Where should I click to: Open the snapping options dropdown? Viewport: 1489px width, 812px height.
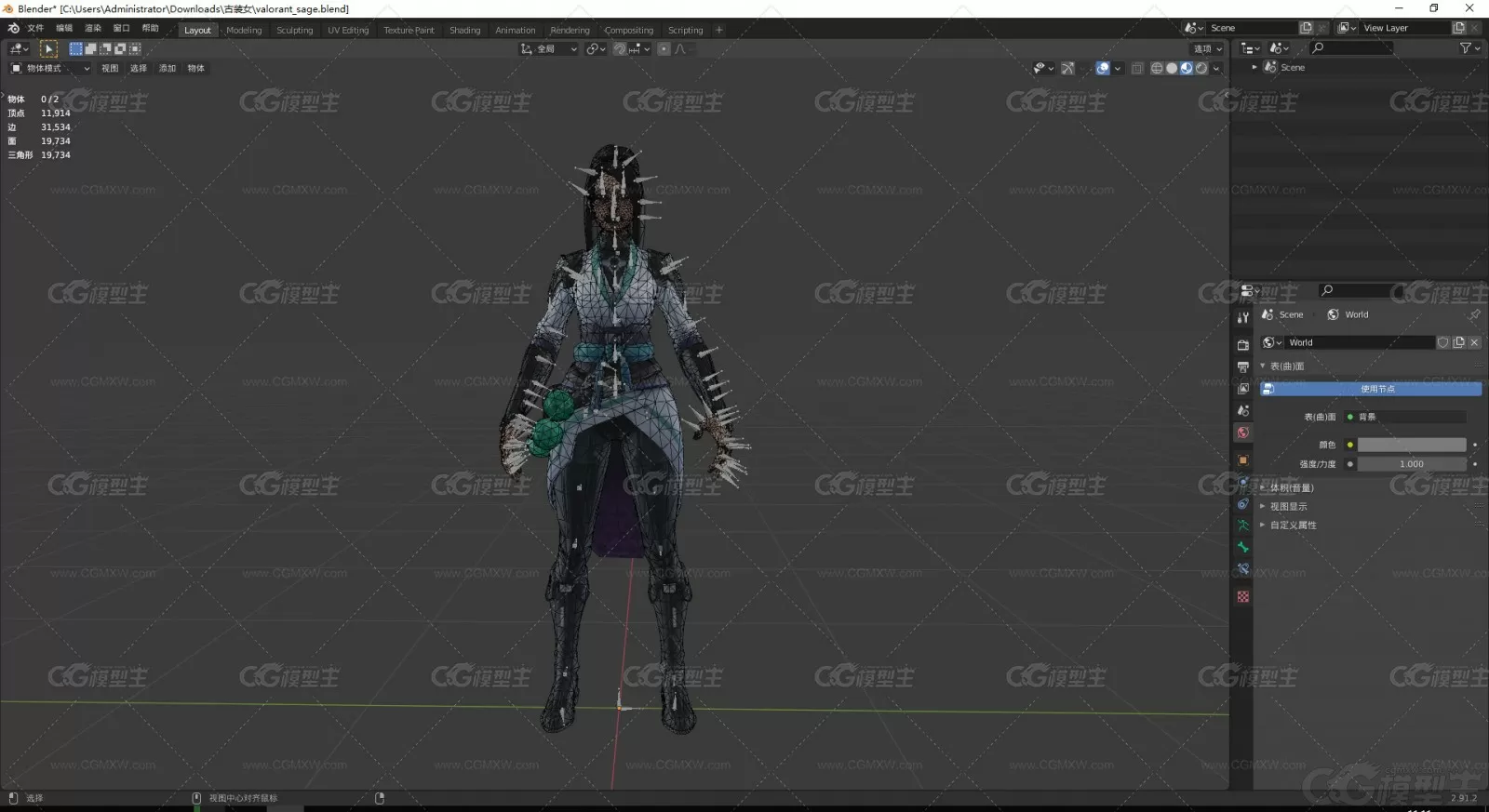[640, 48]
